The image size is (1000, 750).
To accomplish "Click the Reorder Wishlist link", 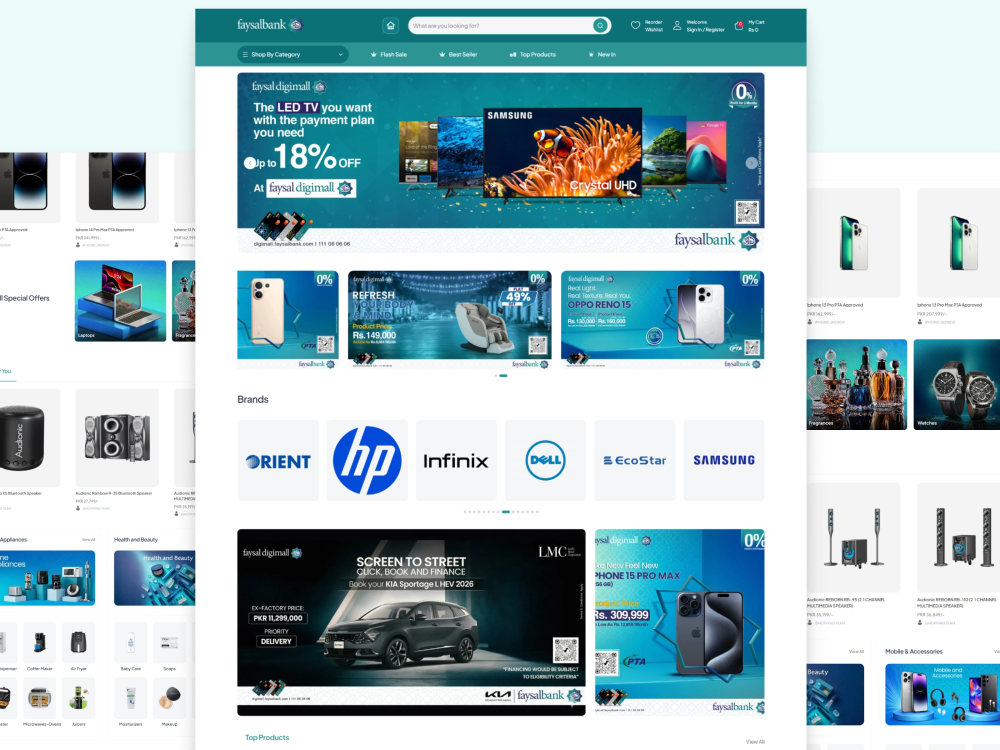I will (x=654, y=26).
